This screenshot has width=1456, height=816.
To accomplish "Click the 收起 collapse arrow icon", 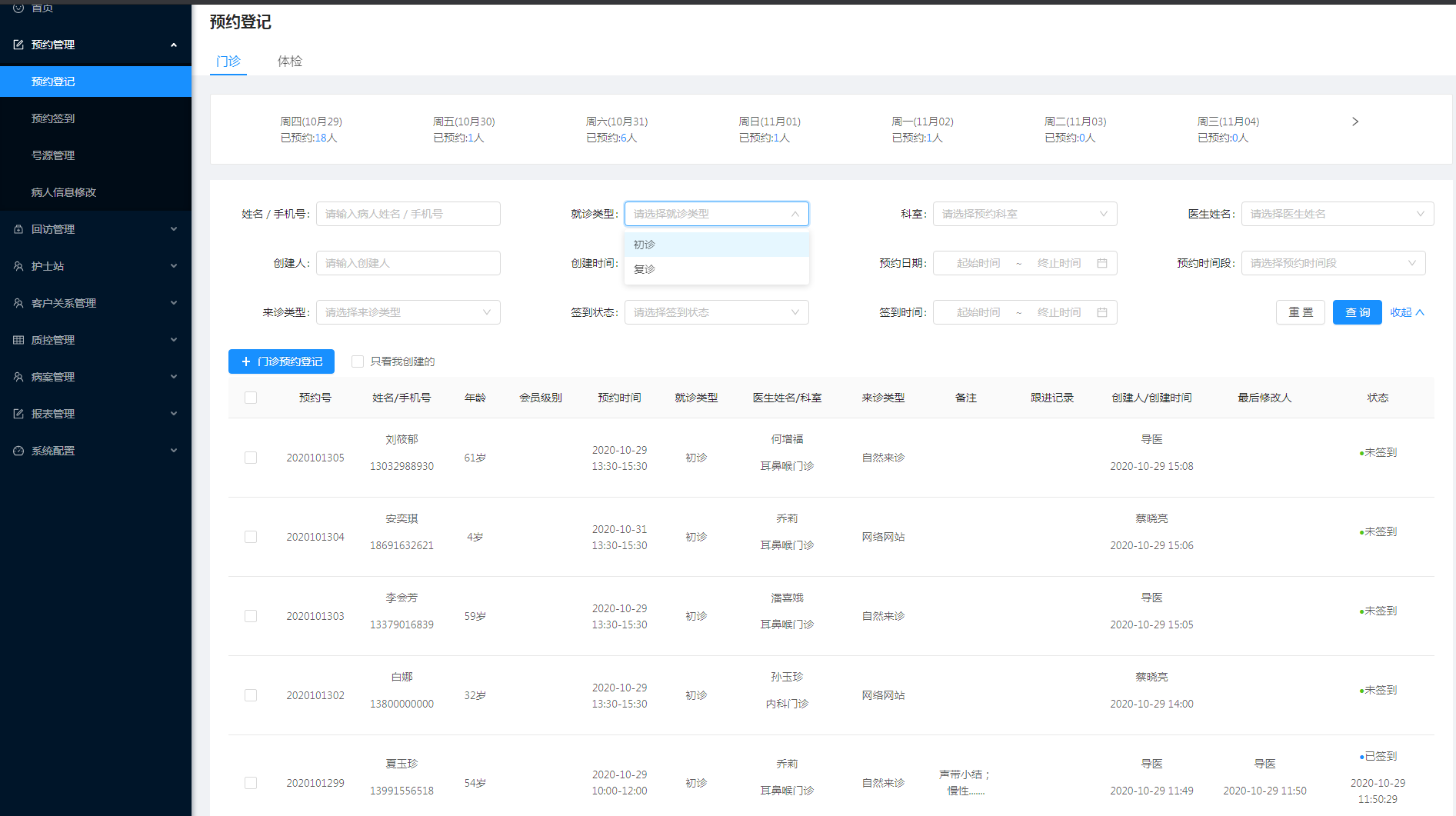I will 1420,312.
